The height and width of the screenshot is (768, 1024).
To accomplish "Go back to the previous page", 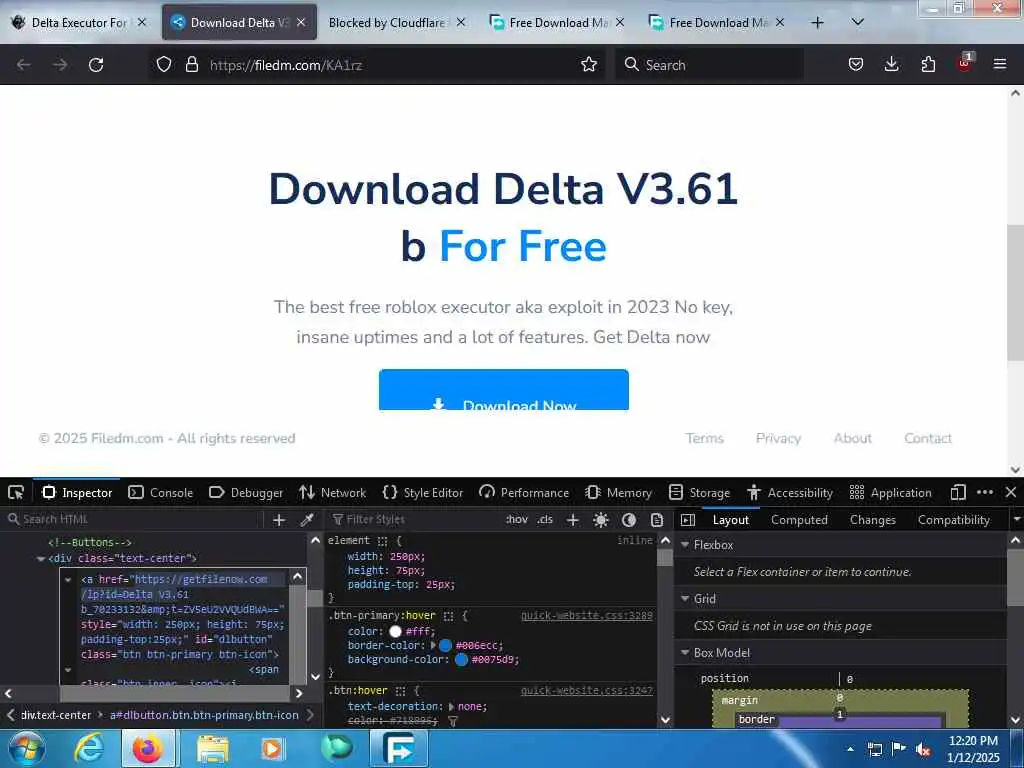I will [x=24, y=65].
